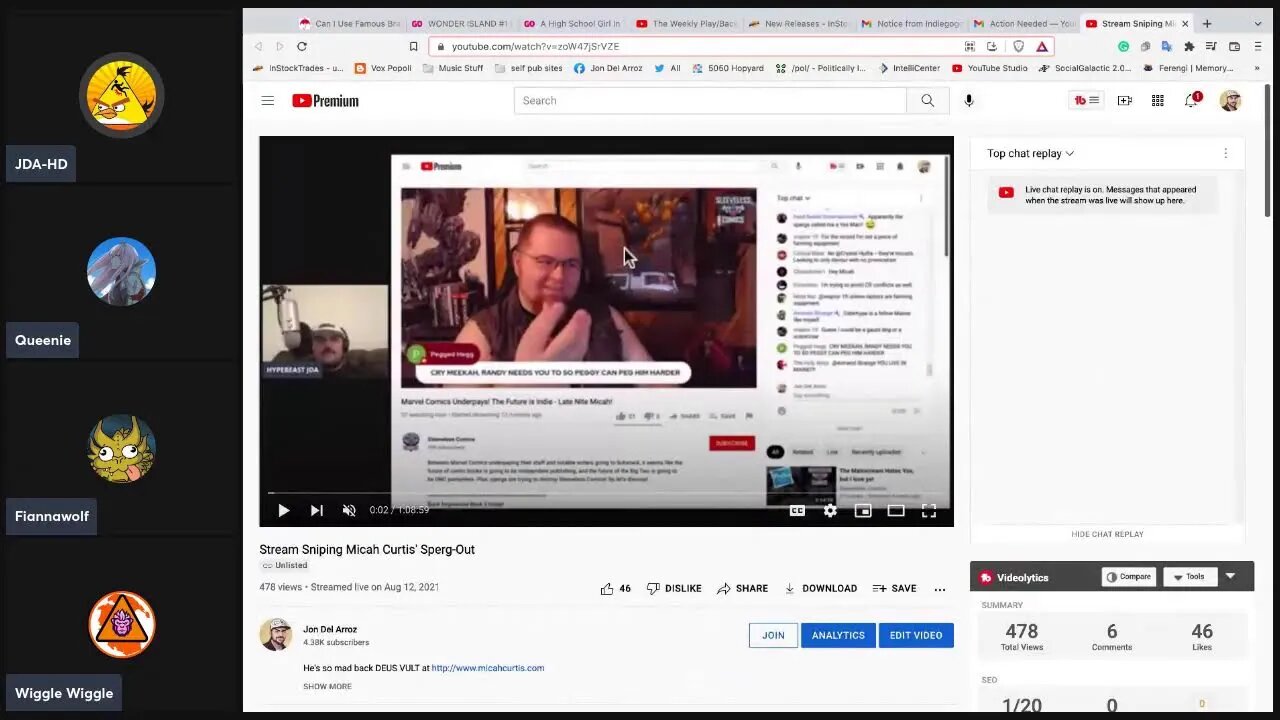Open Music Stuff bookmarks folder

point(453,68)
